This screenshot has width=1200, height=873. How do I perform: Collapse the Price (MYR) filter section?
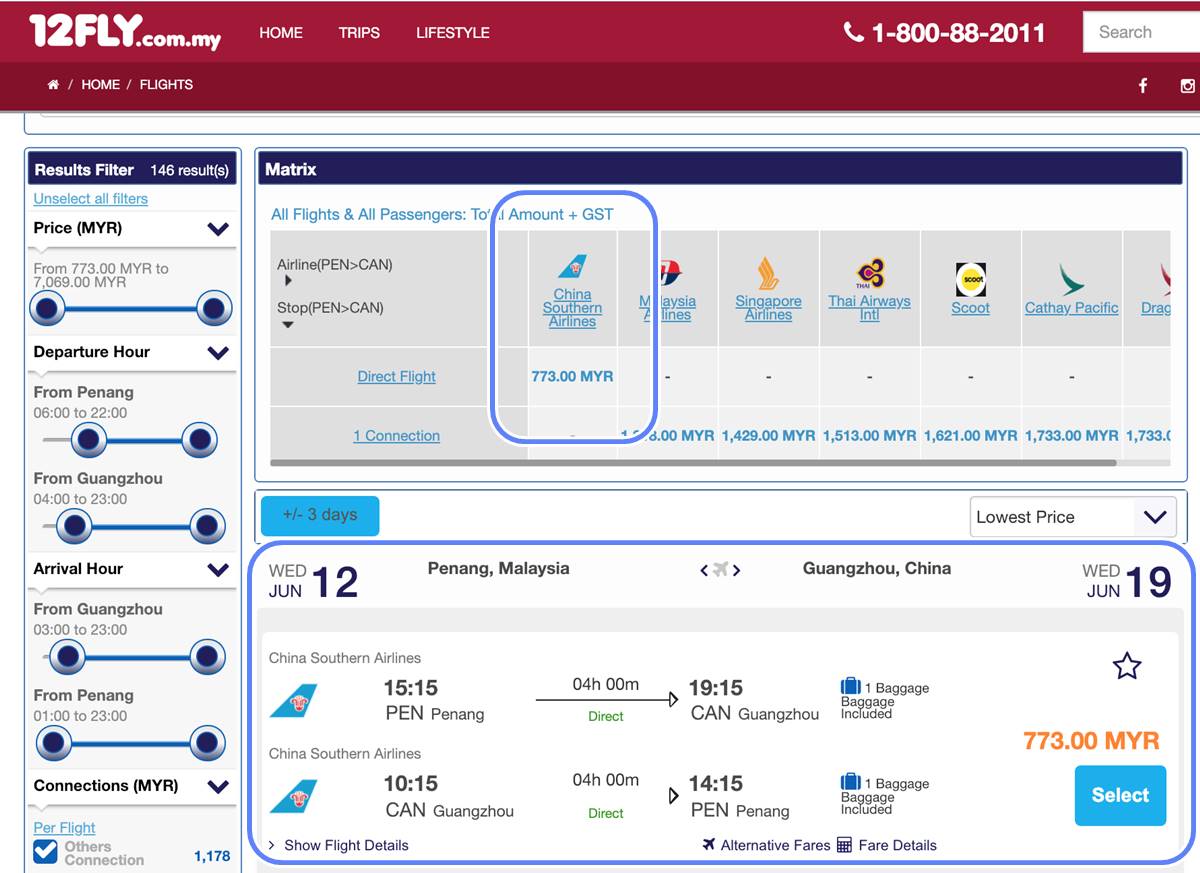pos(218,229)
